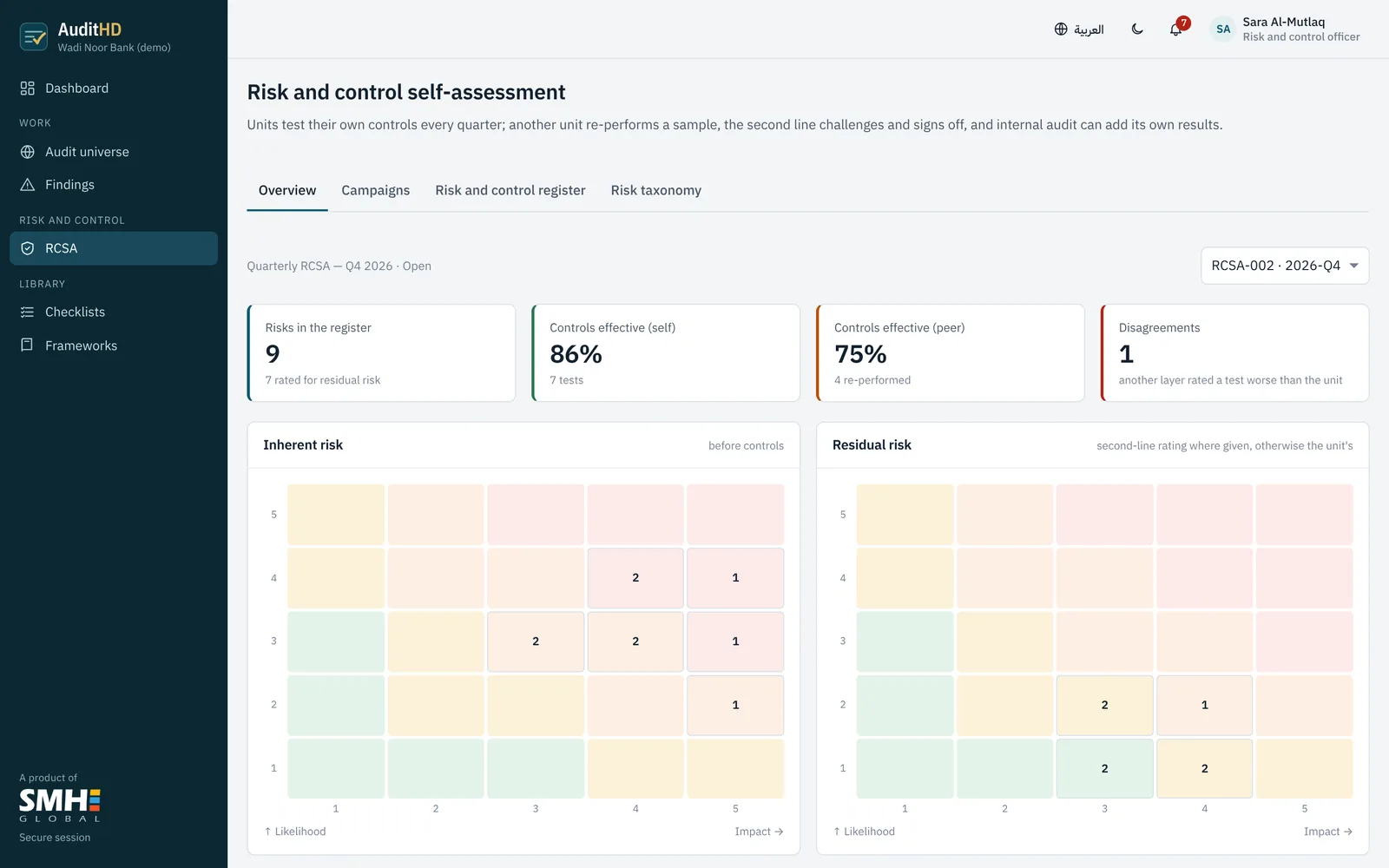Click the Frameworks book icon

(x=28, y=345)
